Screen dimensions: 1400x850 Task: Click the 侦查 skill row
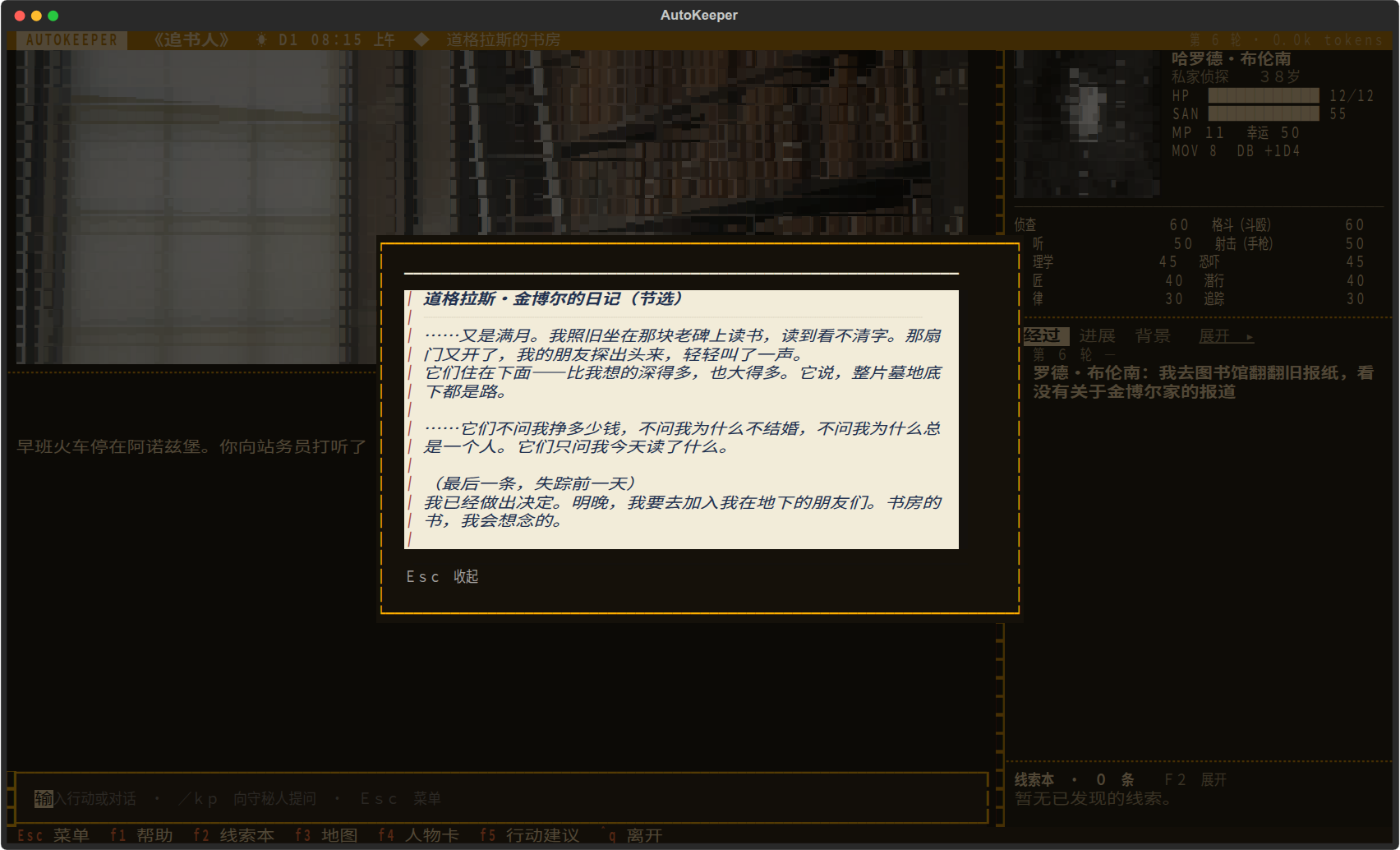tap(1101, 224)
